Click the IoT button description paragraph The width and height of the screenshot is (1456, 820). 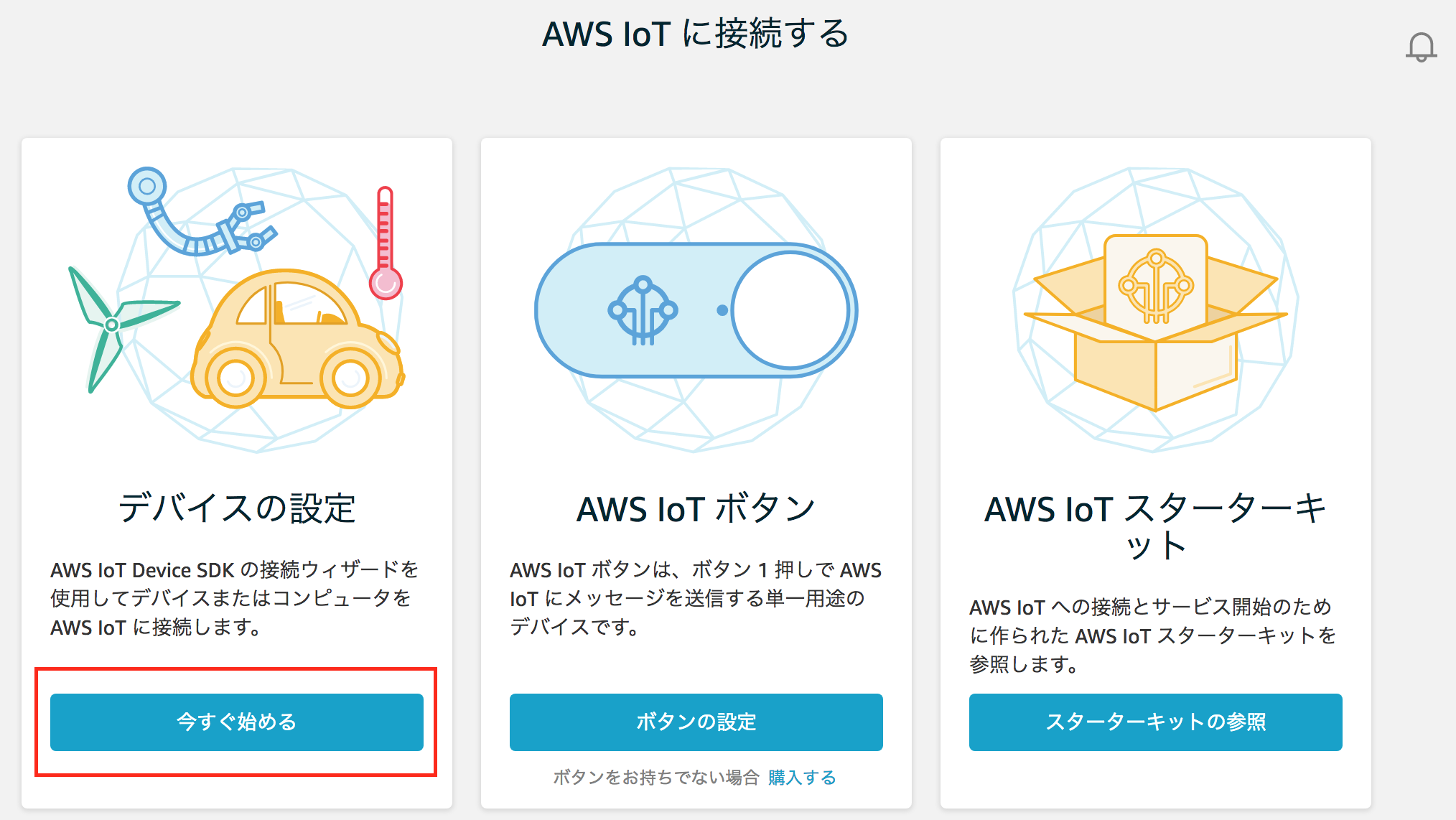pos(696,598)
